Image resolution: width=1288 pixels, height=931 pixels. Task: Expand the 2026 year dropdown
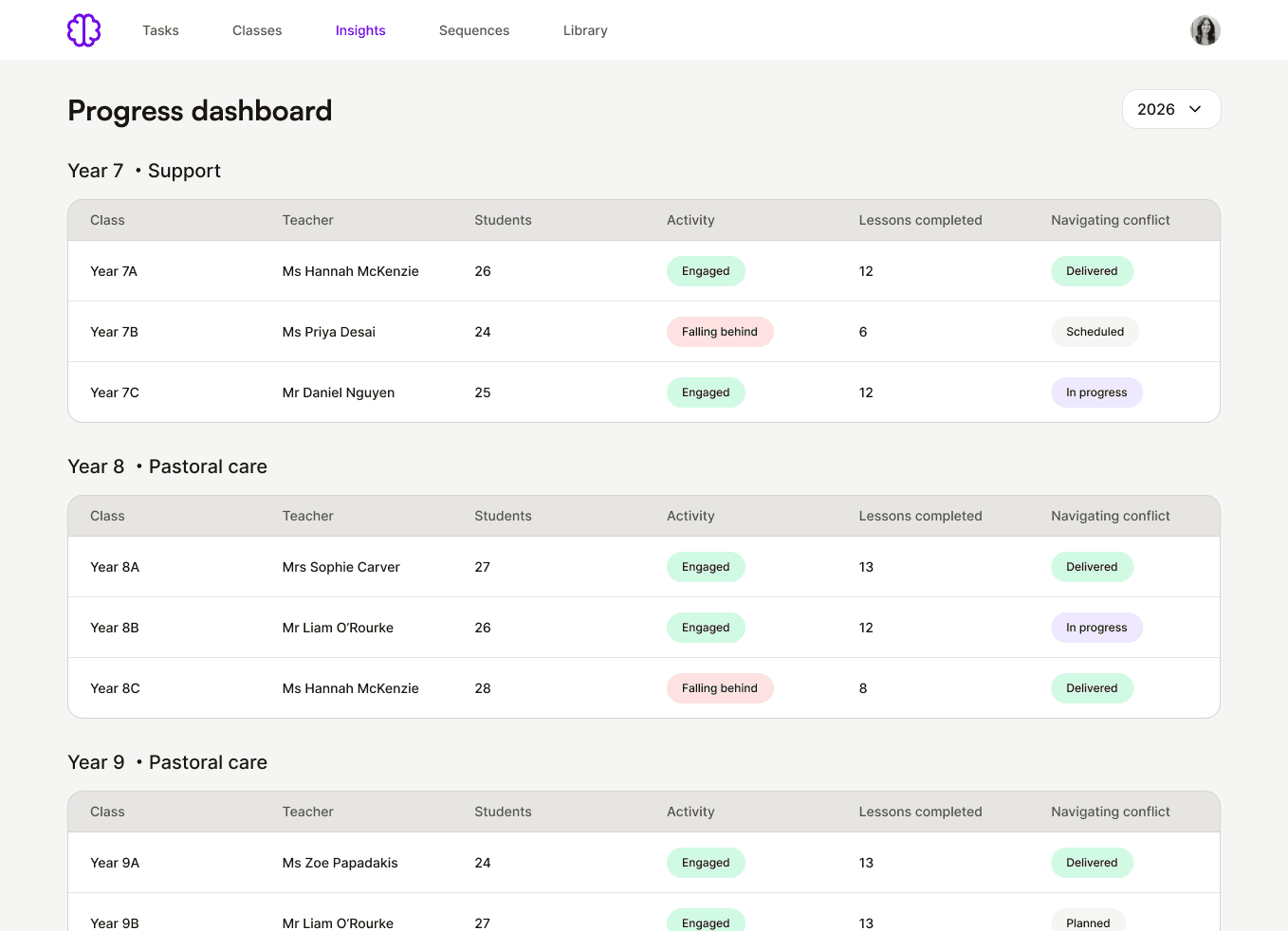[x=1171, y=109]
